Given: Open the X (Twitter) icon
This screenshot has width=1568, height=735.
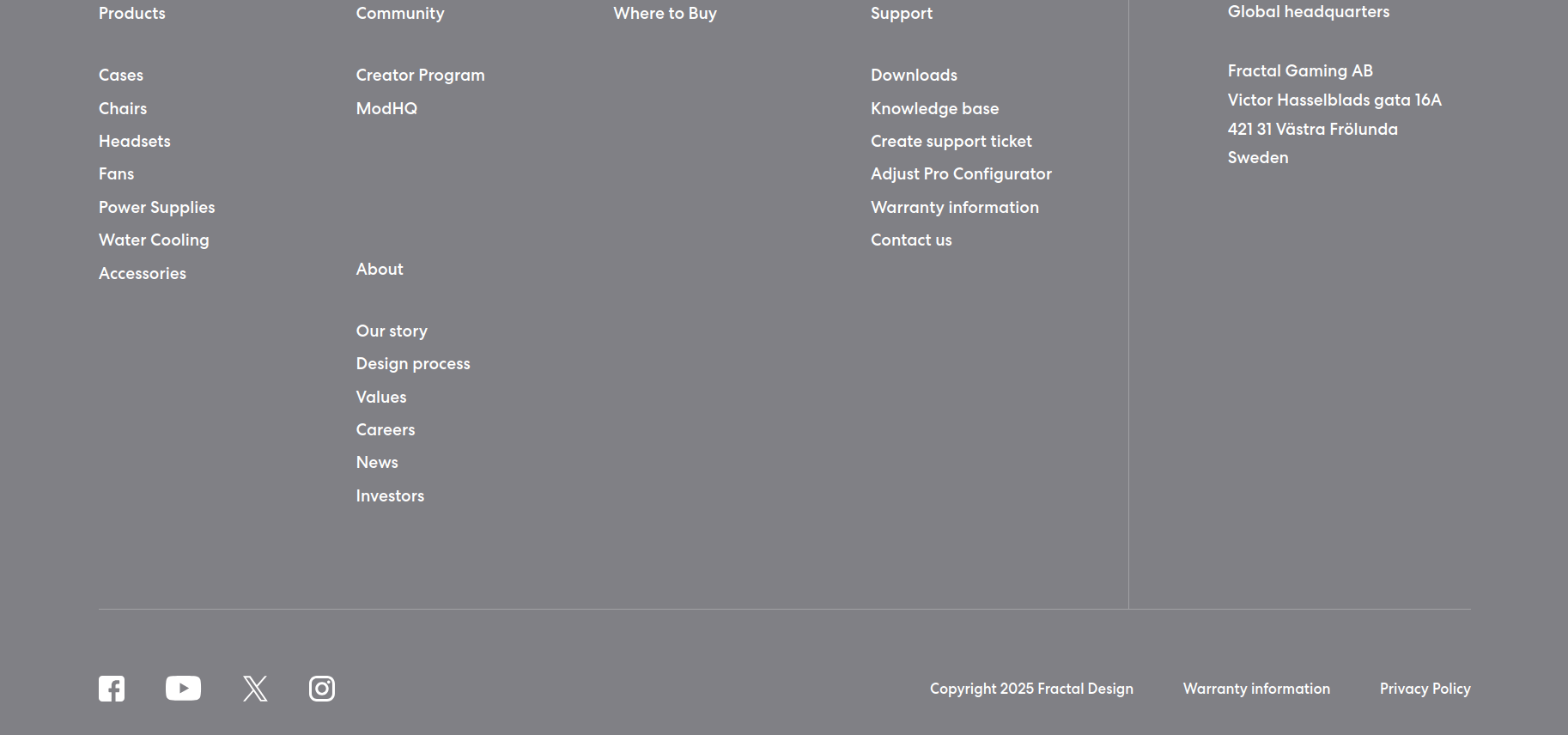Looking at the screenshot, I should pos(255,689).
